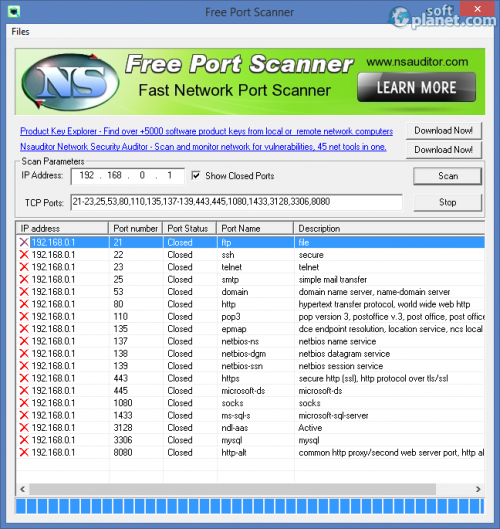Open the Product Key Explorer link
The image size is (500, 529).
(206, 131)
